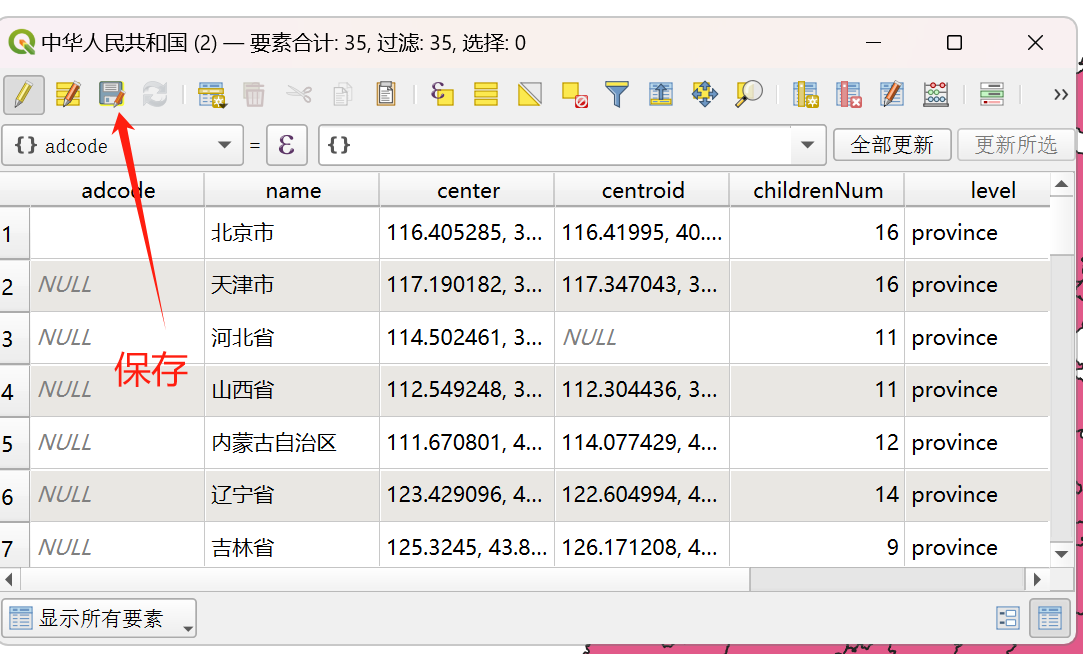Deselect all features
This screenshot has height=654, width=1083.
(574, 94)
